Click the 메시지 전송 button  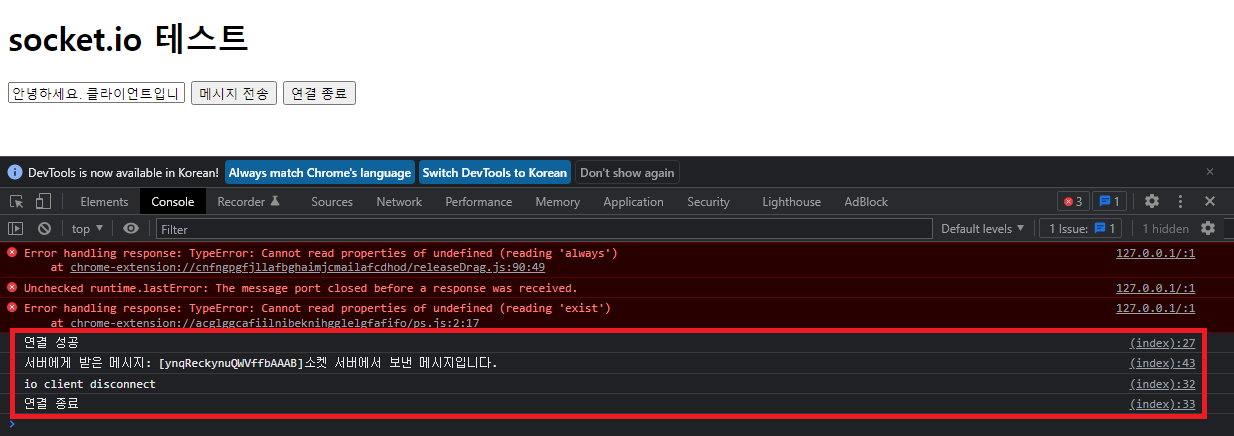(234, 93)
